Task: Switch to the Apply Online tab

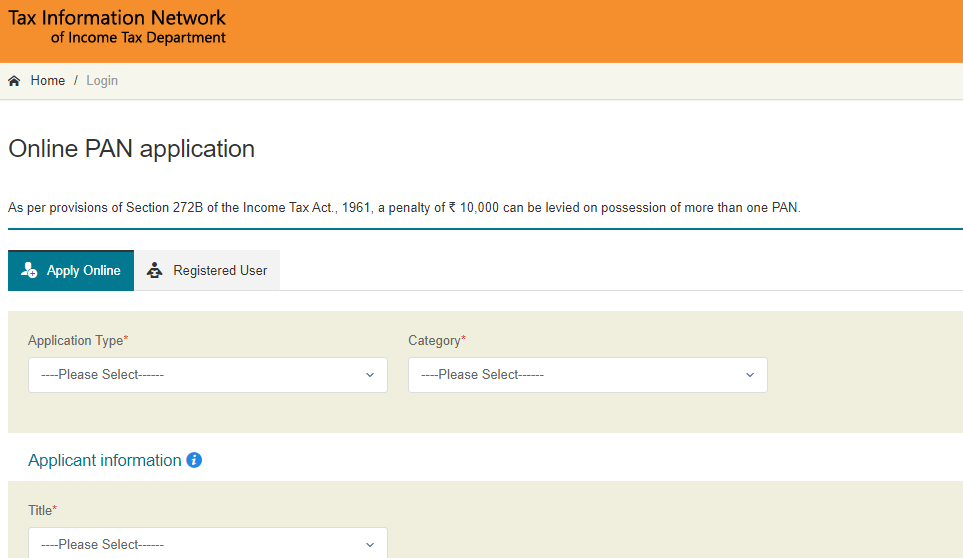Action: (x=71, y=270)
